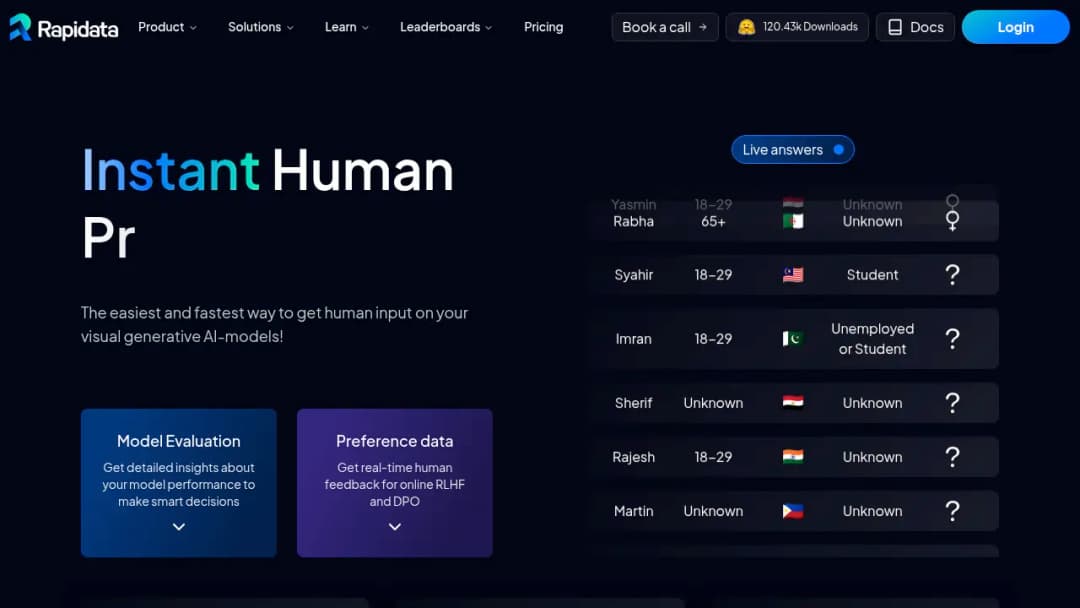1080x608 pixels.
Task: Click the Rapidata logo icon
Action: click(21, 27)
